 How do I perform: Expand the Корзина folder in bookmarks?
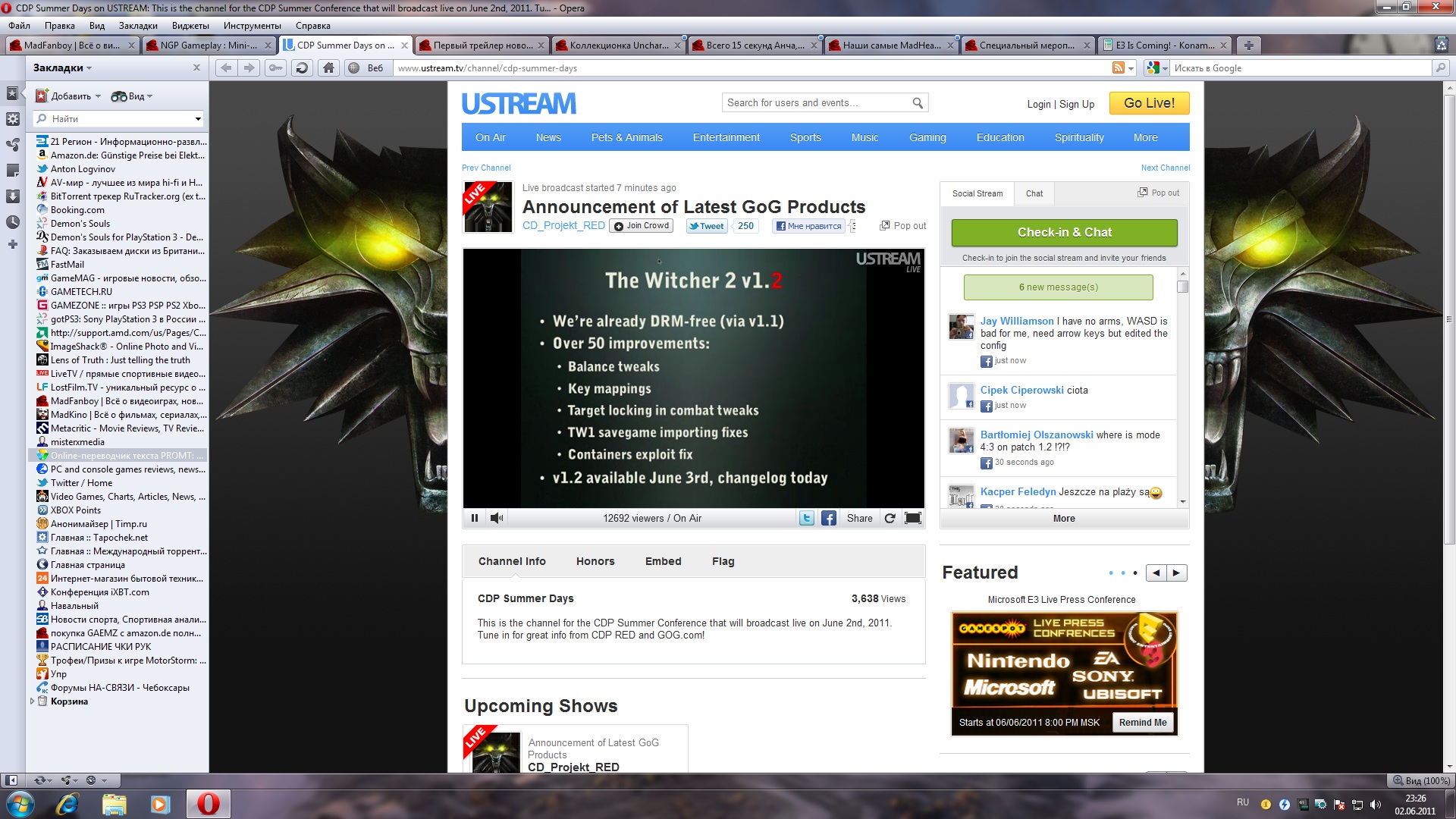click(32, 701)
